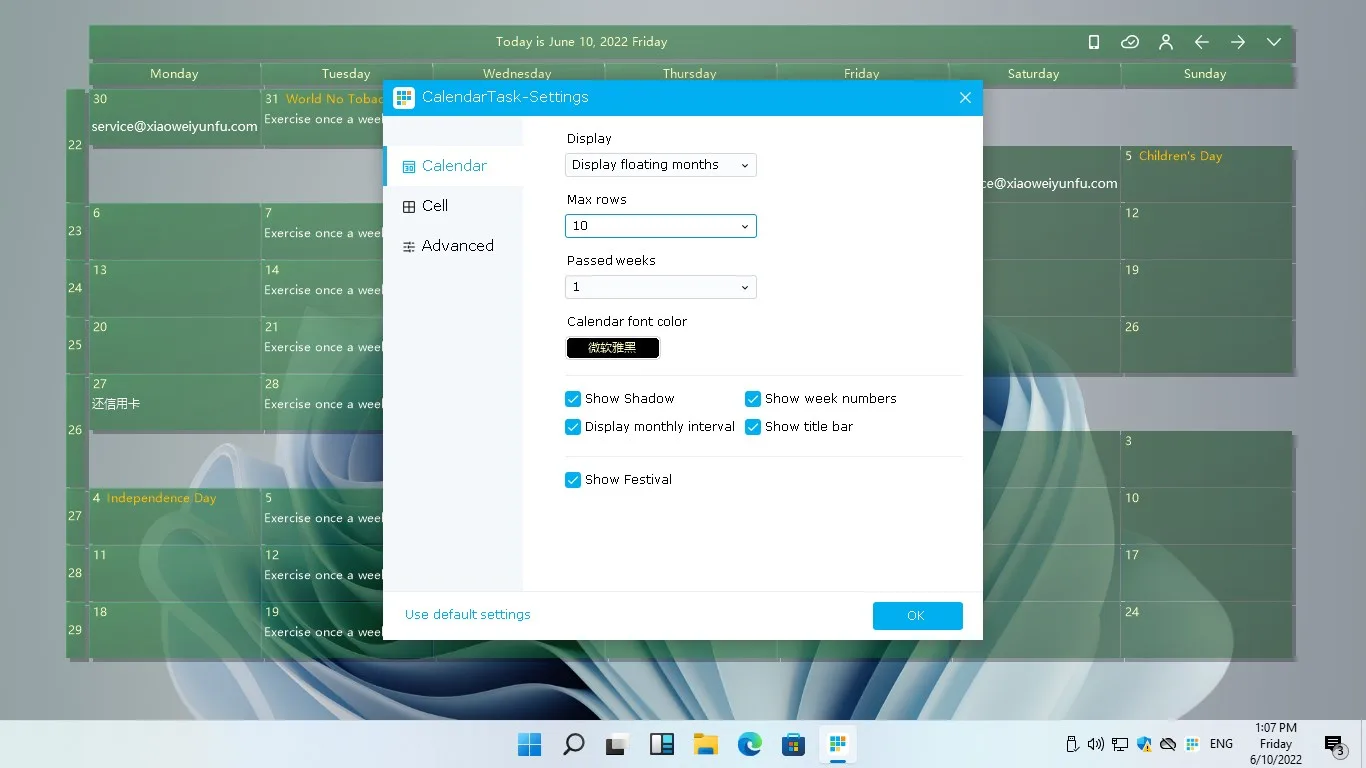Click the OK button
The width and height of the screenshot is (1366, 768).
tap(918, 616)
